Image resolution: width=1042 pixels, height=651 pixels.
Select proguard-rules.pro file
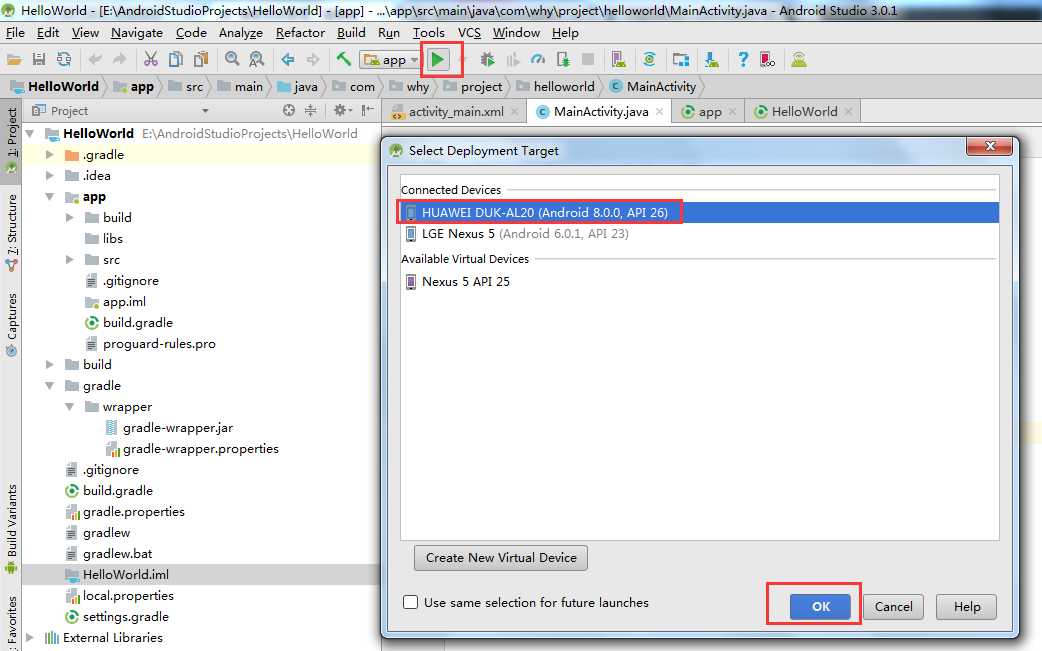[159, 344]
